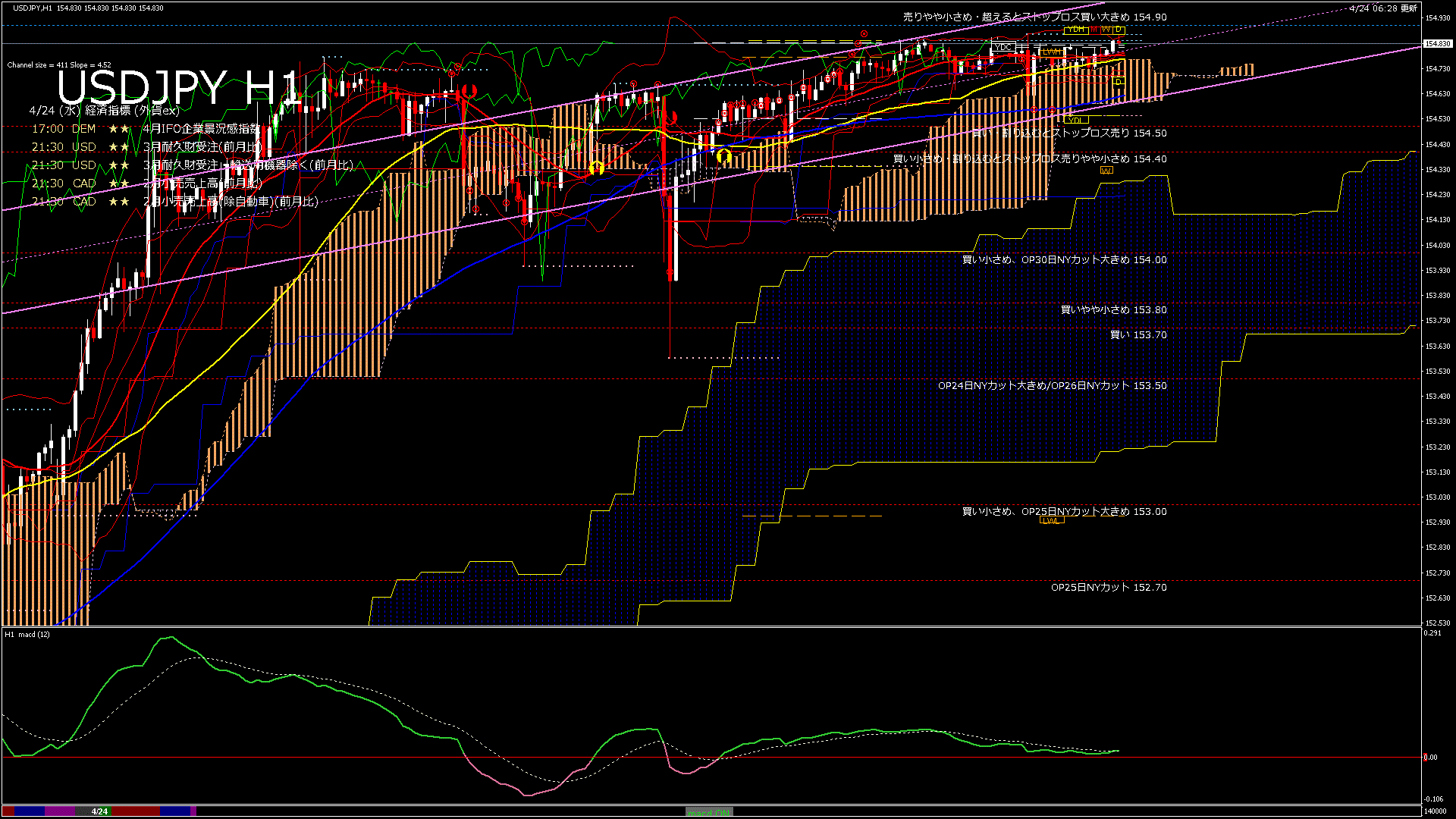Click the red M pivot label
The width and height of the screenshot is (1456, 819).
pos(1094,30)
